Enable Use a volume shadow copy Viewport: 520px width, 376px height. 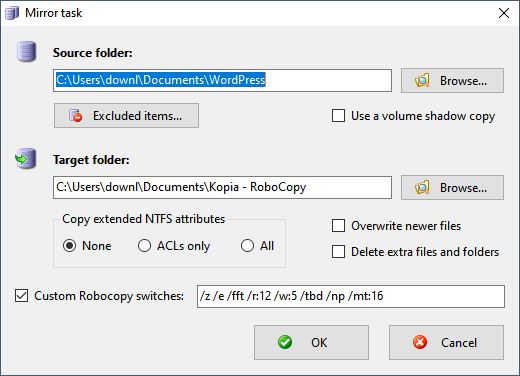point(339,116)
